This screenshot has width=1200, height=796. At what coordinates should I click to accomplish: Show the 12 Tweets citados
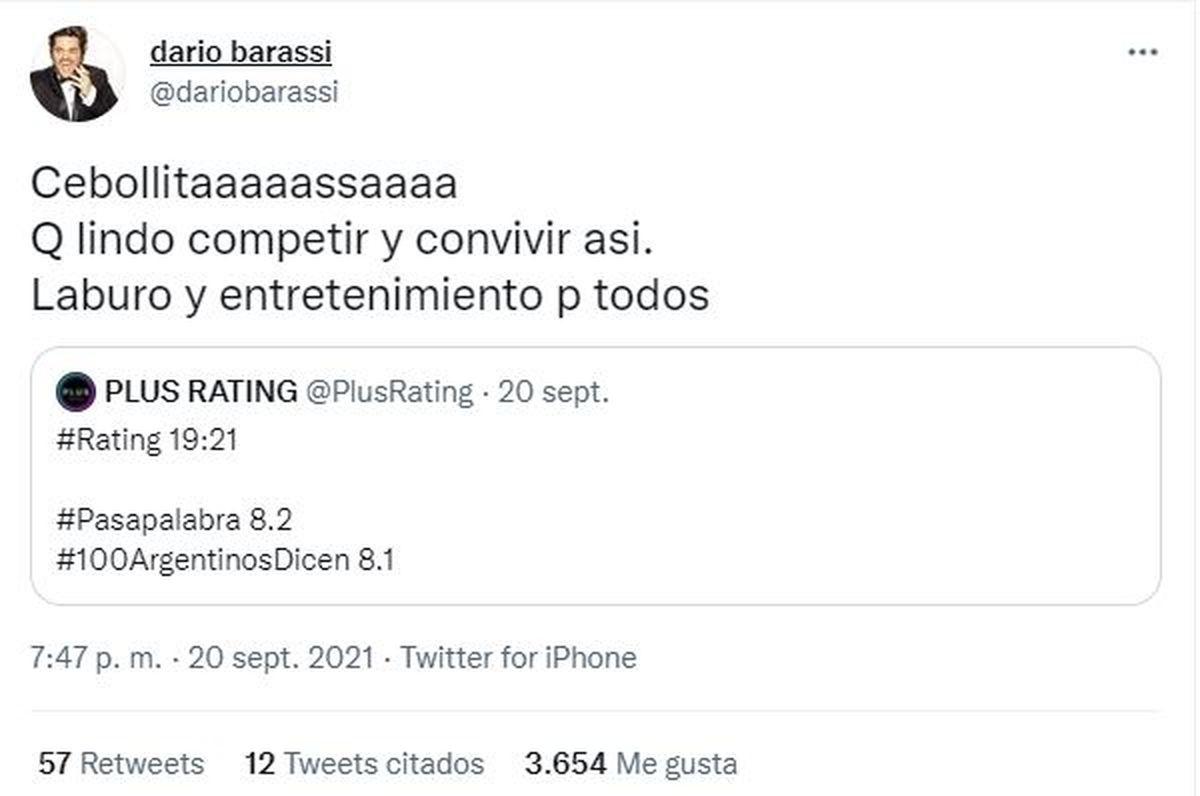click(x=364, y=764)
